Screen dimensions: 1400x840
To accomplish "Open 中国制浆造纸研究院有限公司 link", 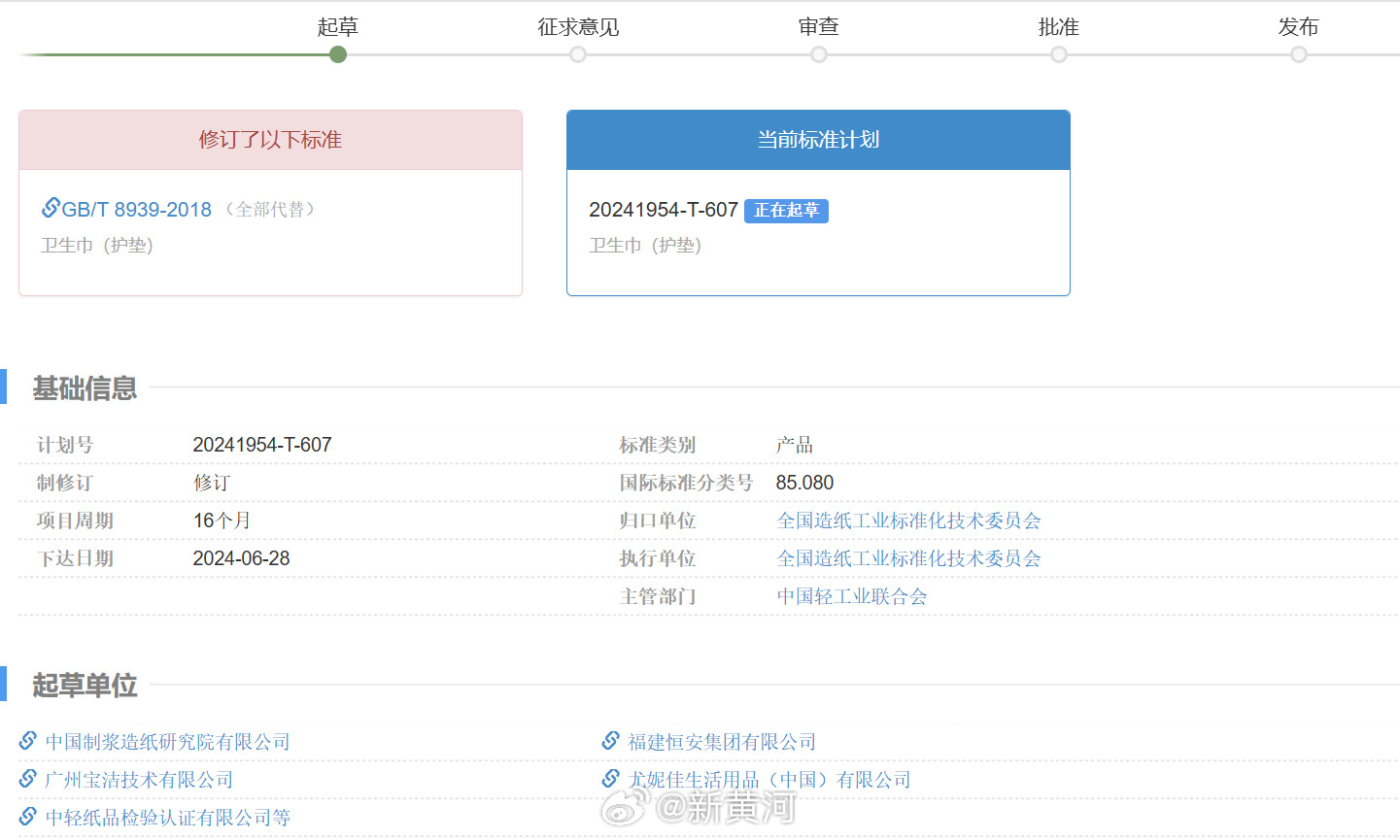I will click(x=167, y=742).
